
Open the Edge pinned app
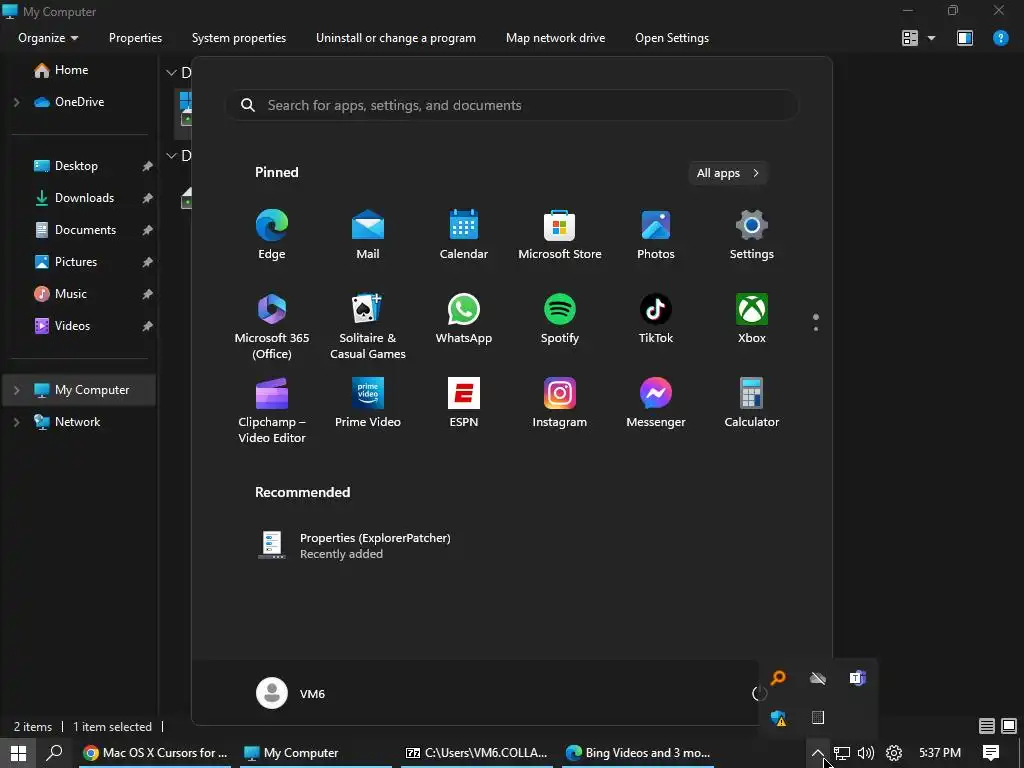(x=272, y=234)
